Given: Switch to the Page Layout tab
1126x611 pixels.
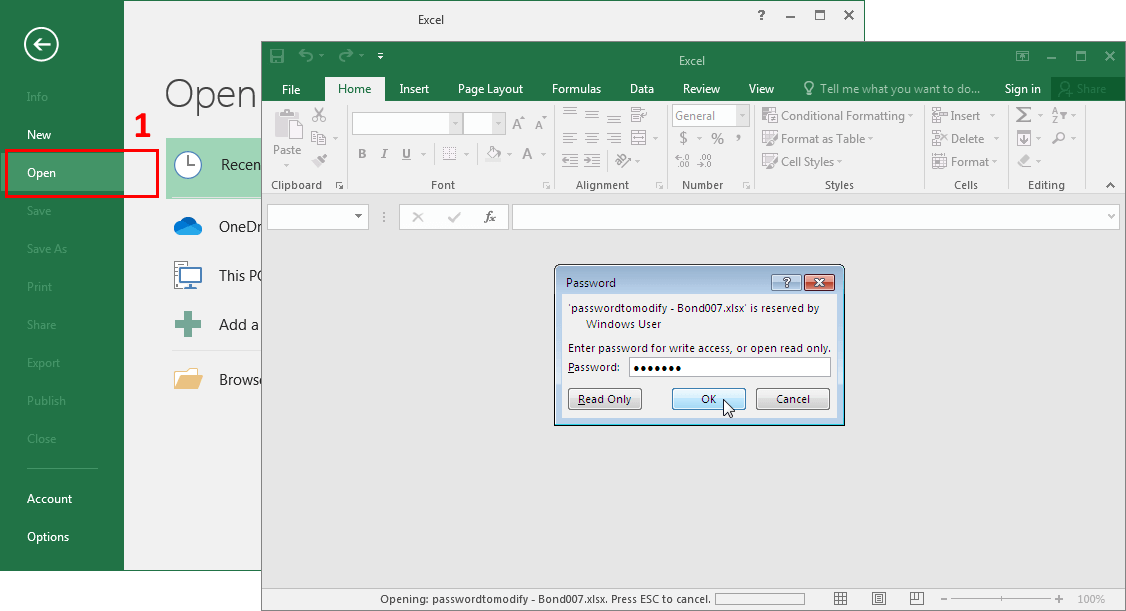Looking at the screenshot, I should tap(490, 89).
